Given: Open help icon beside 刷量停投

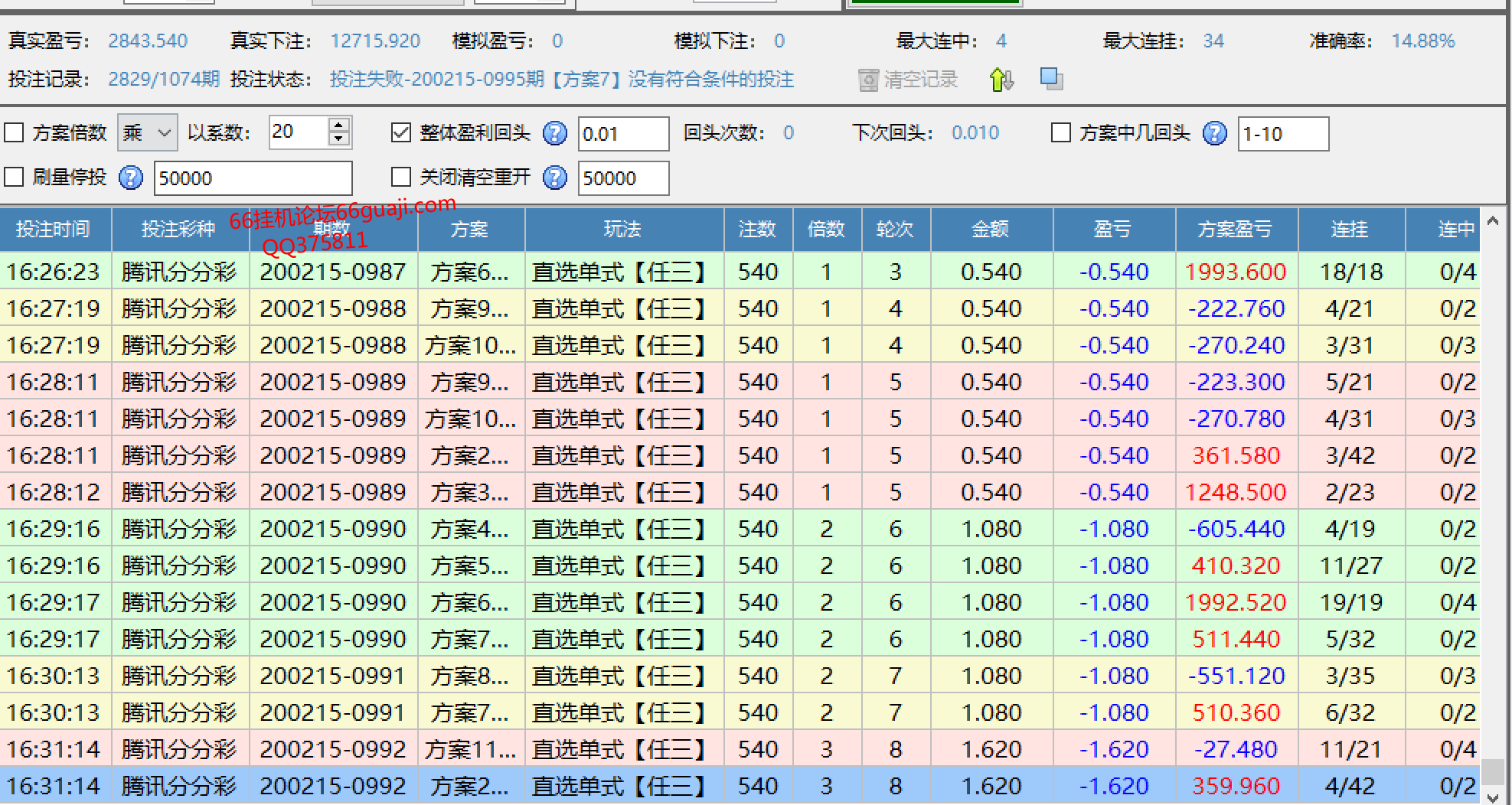Looking at the screenshot, I should [131, 178].
